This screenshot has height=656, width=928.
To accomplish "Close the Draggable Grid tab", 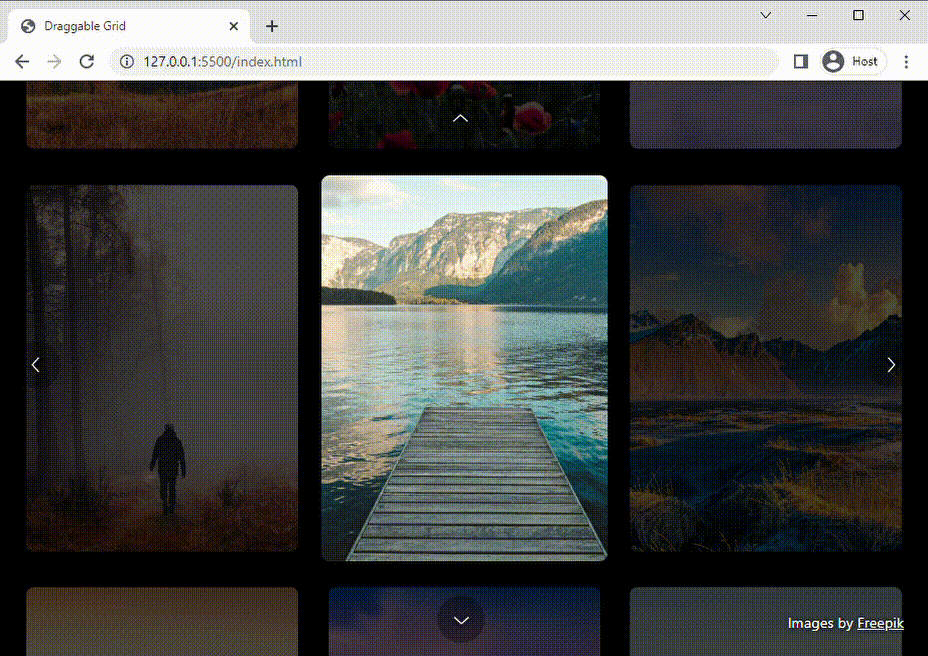I will [x=234, y=26].
